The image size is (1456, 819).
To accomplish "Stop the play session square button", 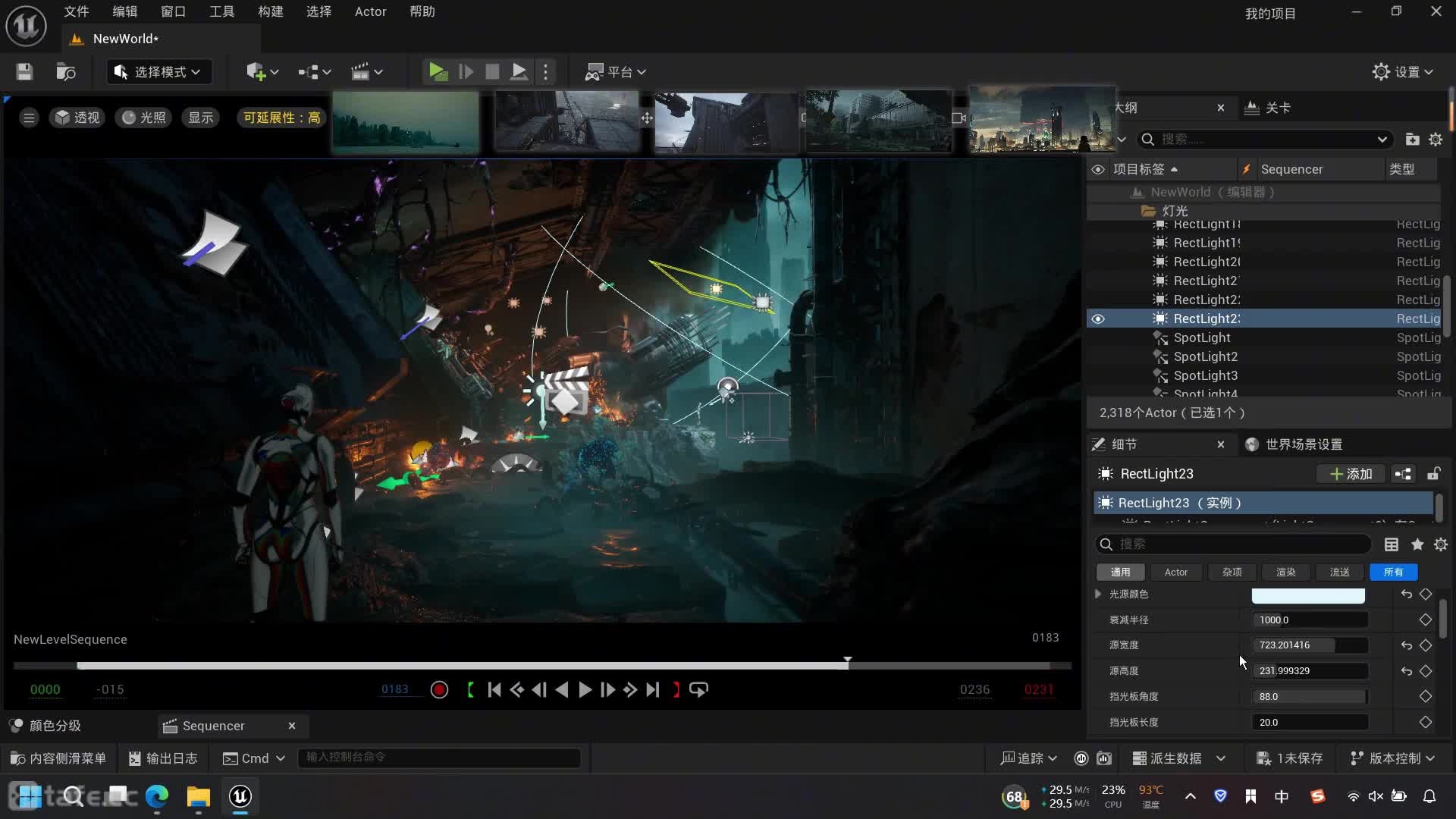I will click(x=492, y=72).
